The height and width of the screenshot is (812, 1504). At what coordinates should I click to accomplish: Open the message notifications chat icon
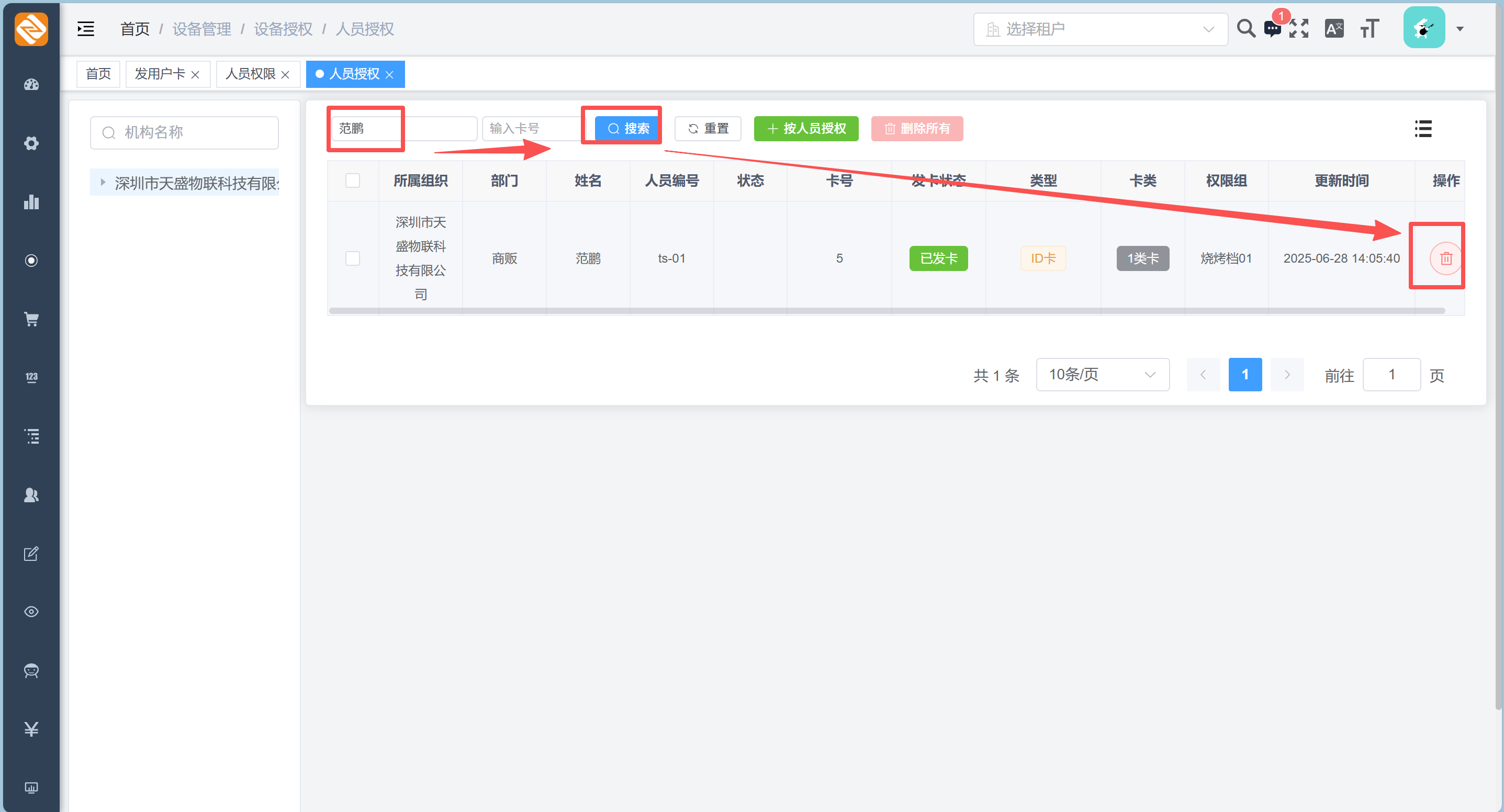(x=1272, y=29)
